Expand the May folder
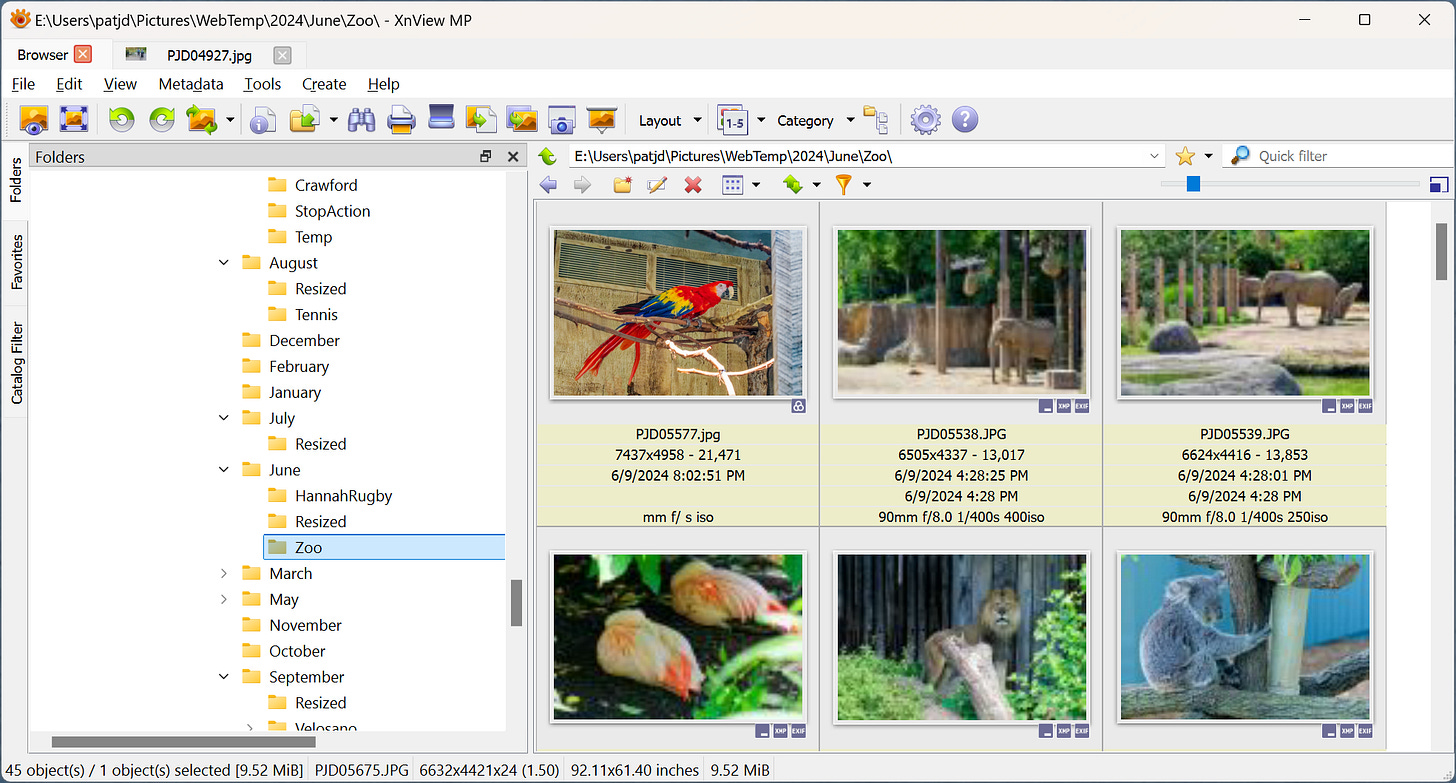The width and height of the screenshot is (1456, 783). coord(224,599)
